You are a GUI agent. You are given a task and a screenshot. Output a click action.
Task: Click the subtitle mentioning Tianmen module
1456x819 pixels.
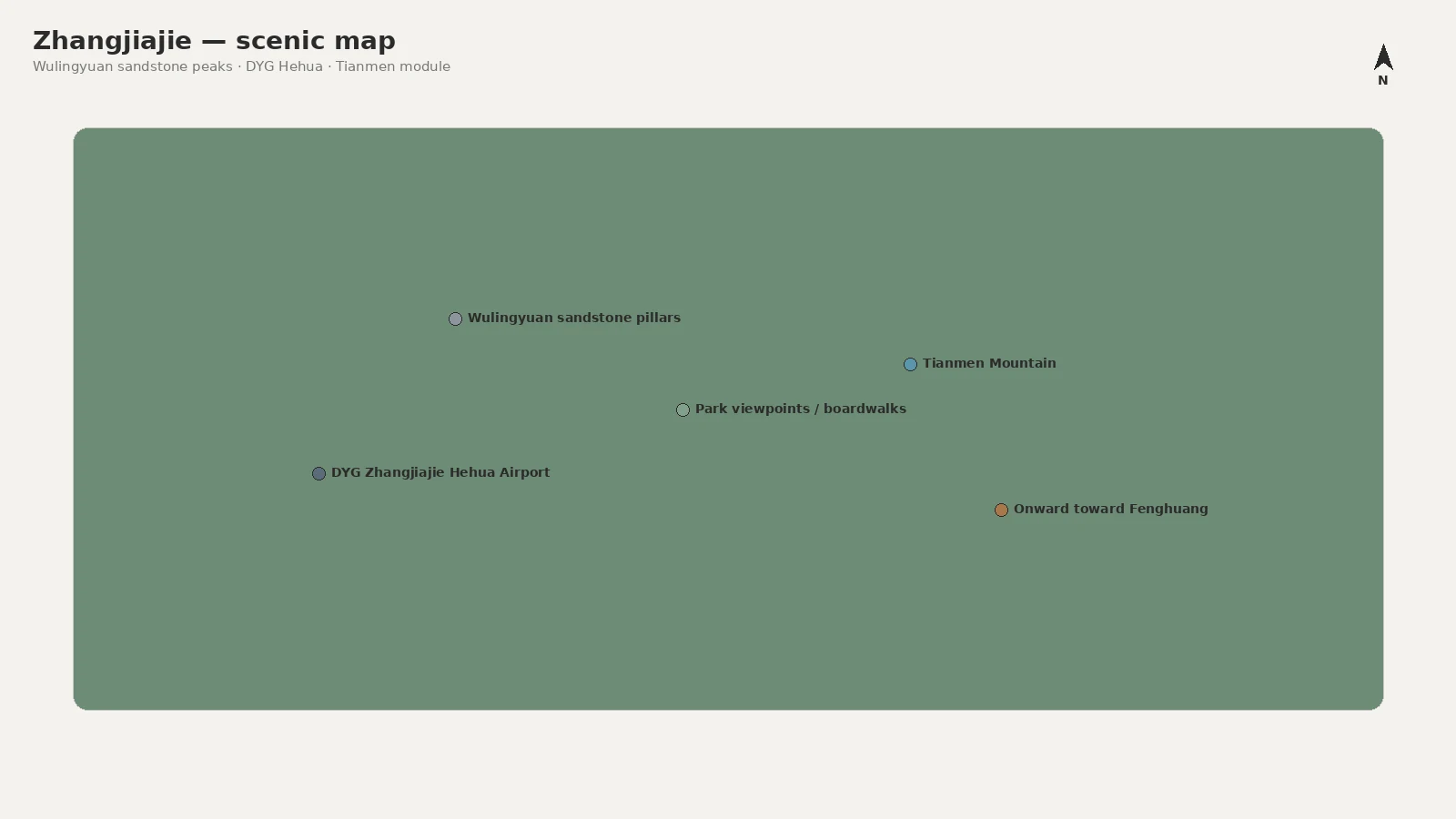(241, 66)
